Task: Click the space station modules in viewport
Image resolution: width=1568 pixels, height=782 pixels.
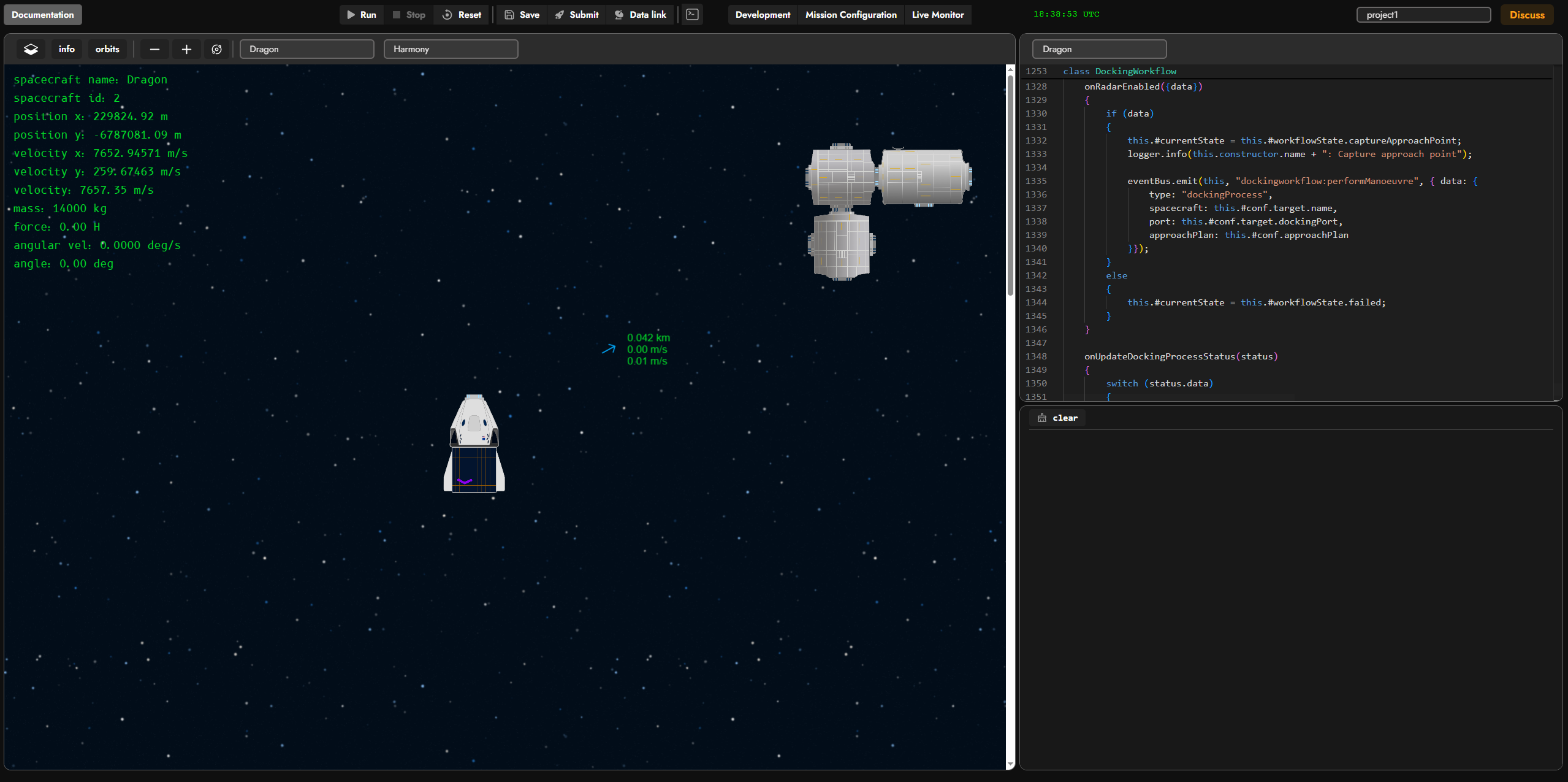Action: [x=889, y=212]
